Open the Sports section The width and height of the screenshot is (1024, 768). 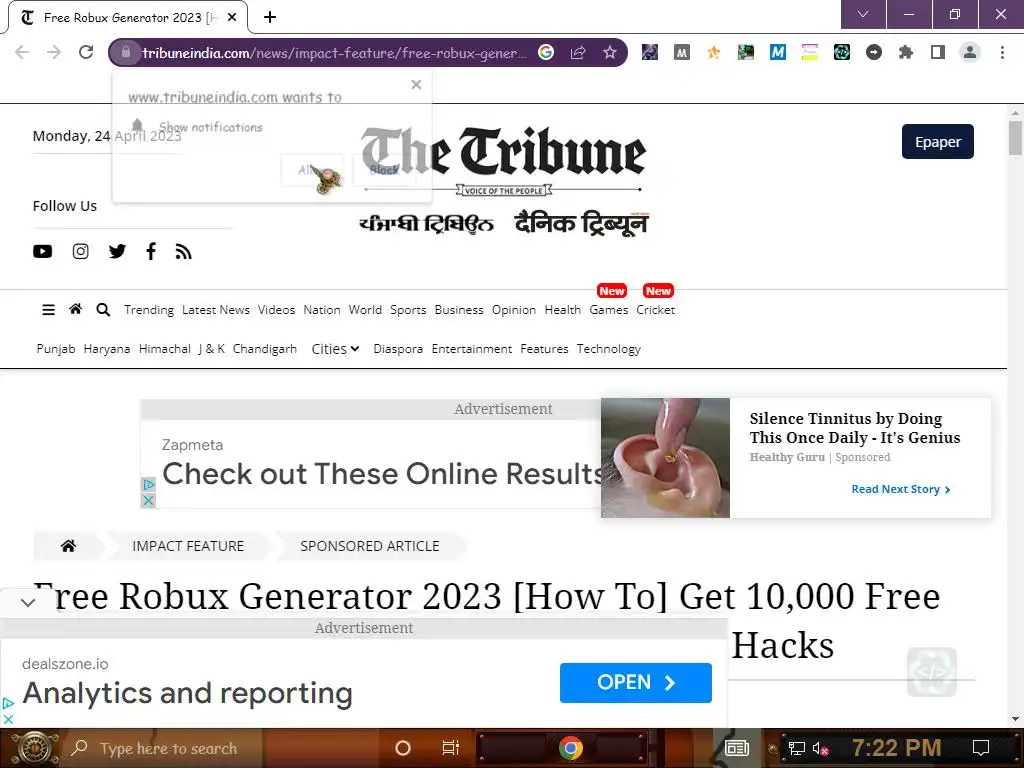[408, 310]
